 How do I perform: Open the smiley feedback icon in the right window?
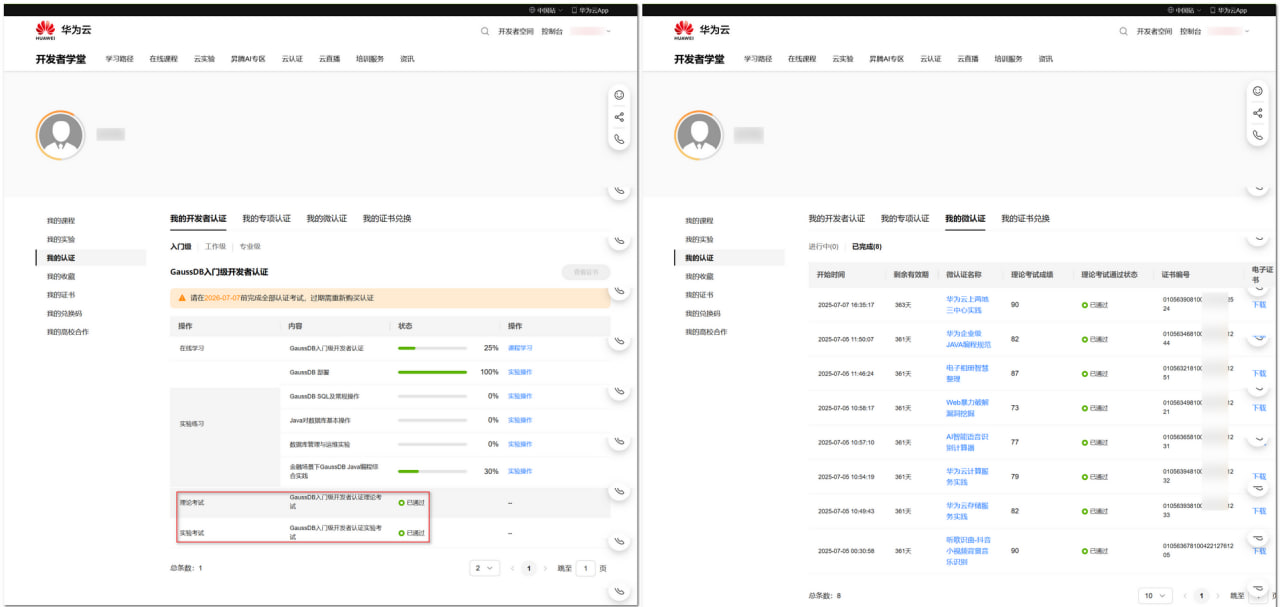coord(1257,91)
